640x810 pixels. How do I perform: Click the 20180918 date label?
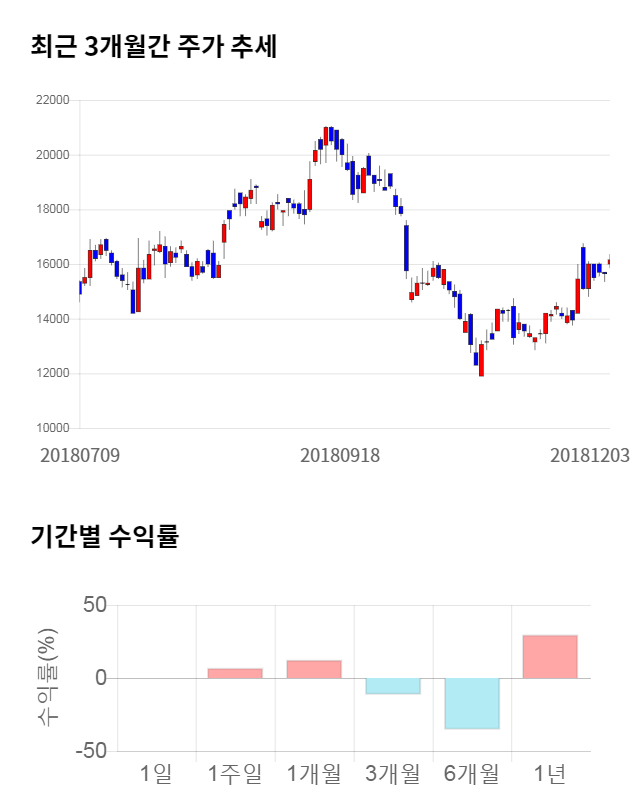click(340, 455)
